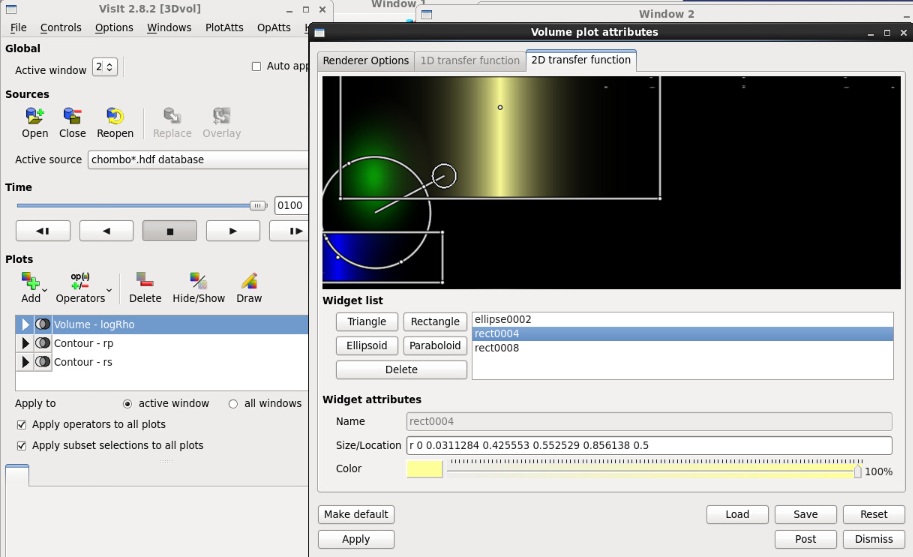Screen dimensions: 913x557
Task: Toggle Apply operators to all plots
Action: pos(22,425)
